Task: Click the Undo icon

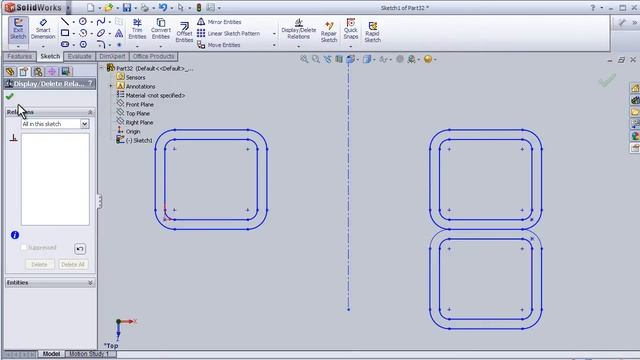Action: coord(163,8)
